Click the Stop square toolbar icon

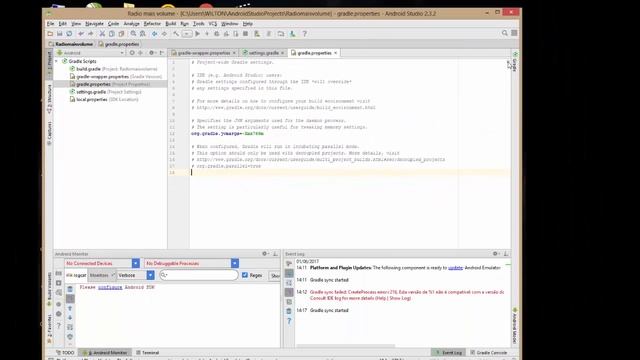[x=245, y=34]
